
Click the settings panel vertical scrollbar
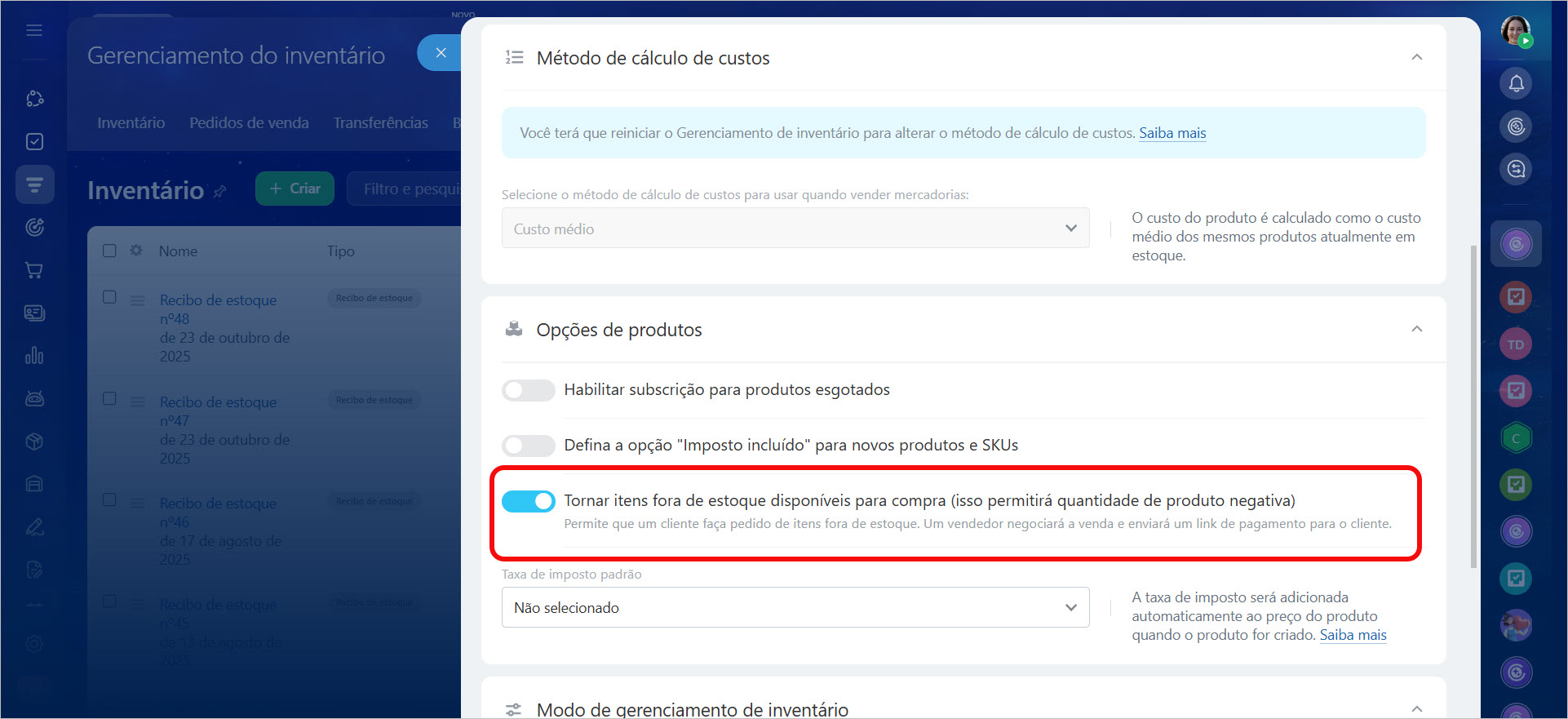(x=1473, y=406)
